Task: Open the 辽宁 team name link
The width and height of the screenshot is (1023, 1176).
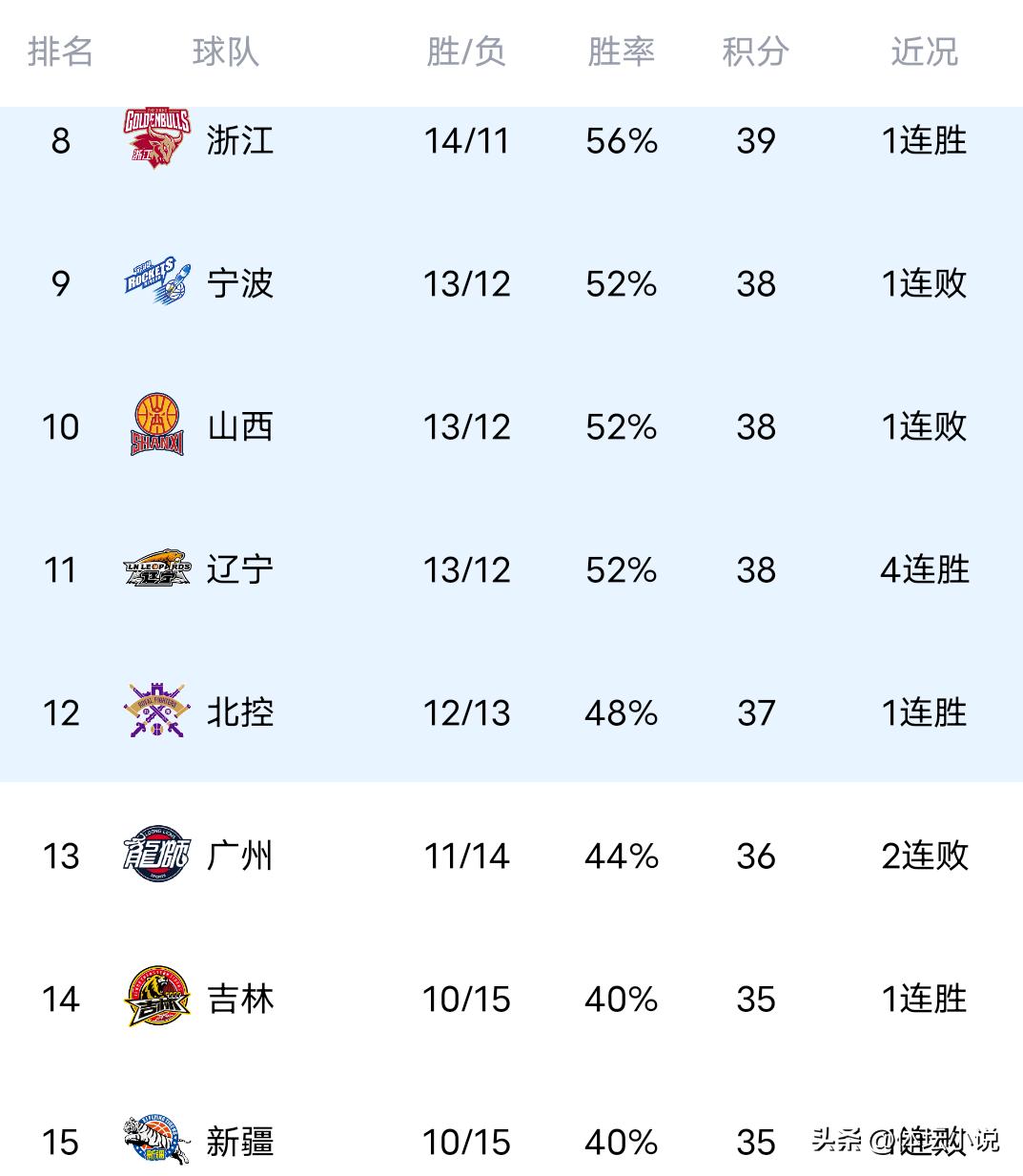Action: pos(240,569)
